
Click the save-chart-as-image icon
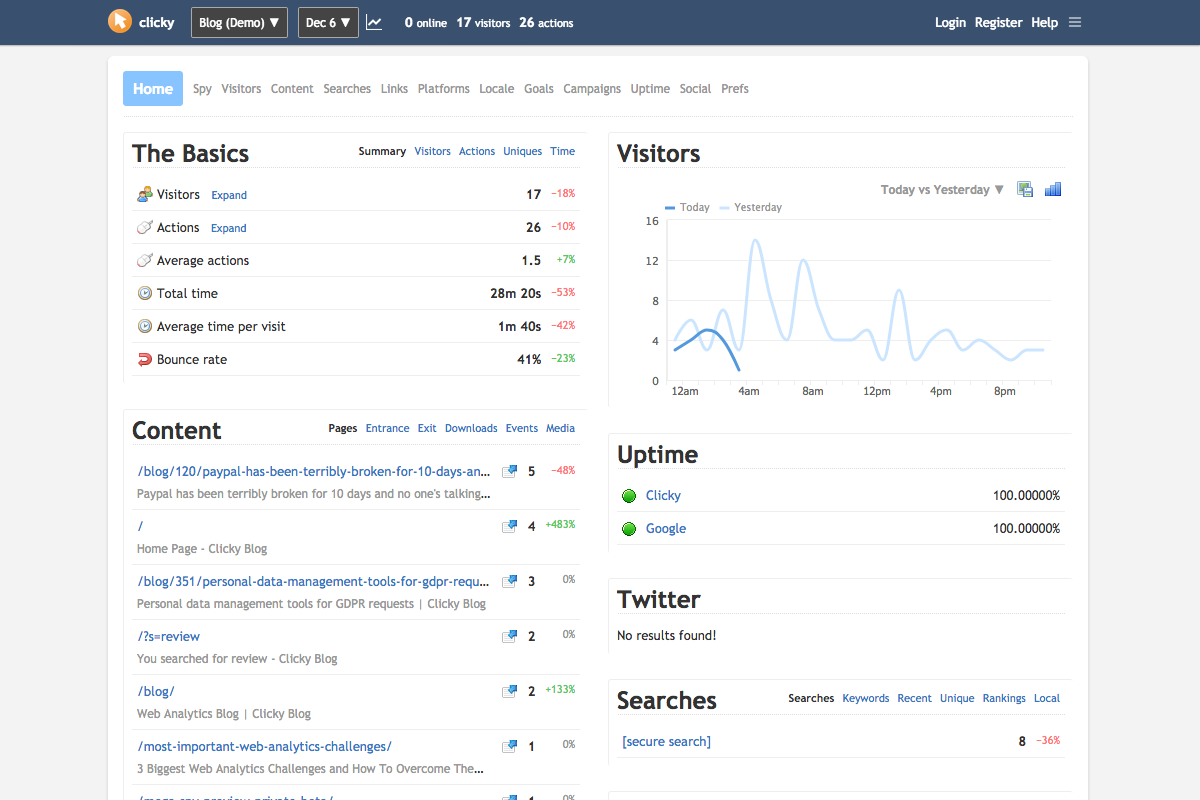pos(1024,189)
